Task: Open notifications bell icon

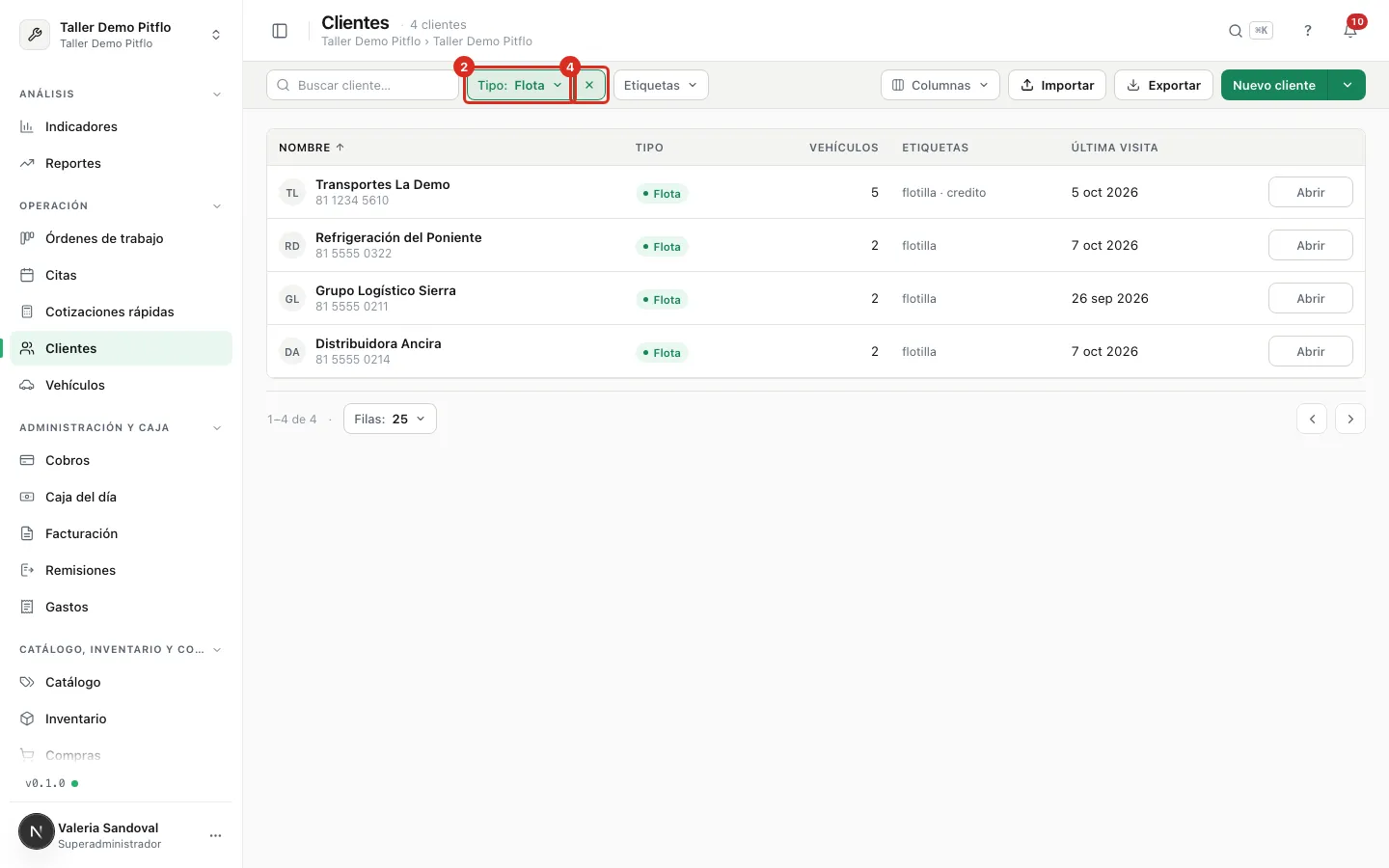Action: (x=1350, y=31)
